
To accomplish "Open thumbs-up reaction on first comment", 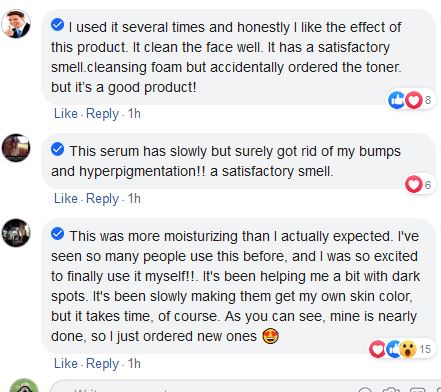I will coord(396,100).
